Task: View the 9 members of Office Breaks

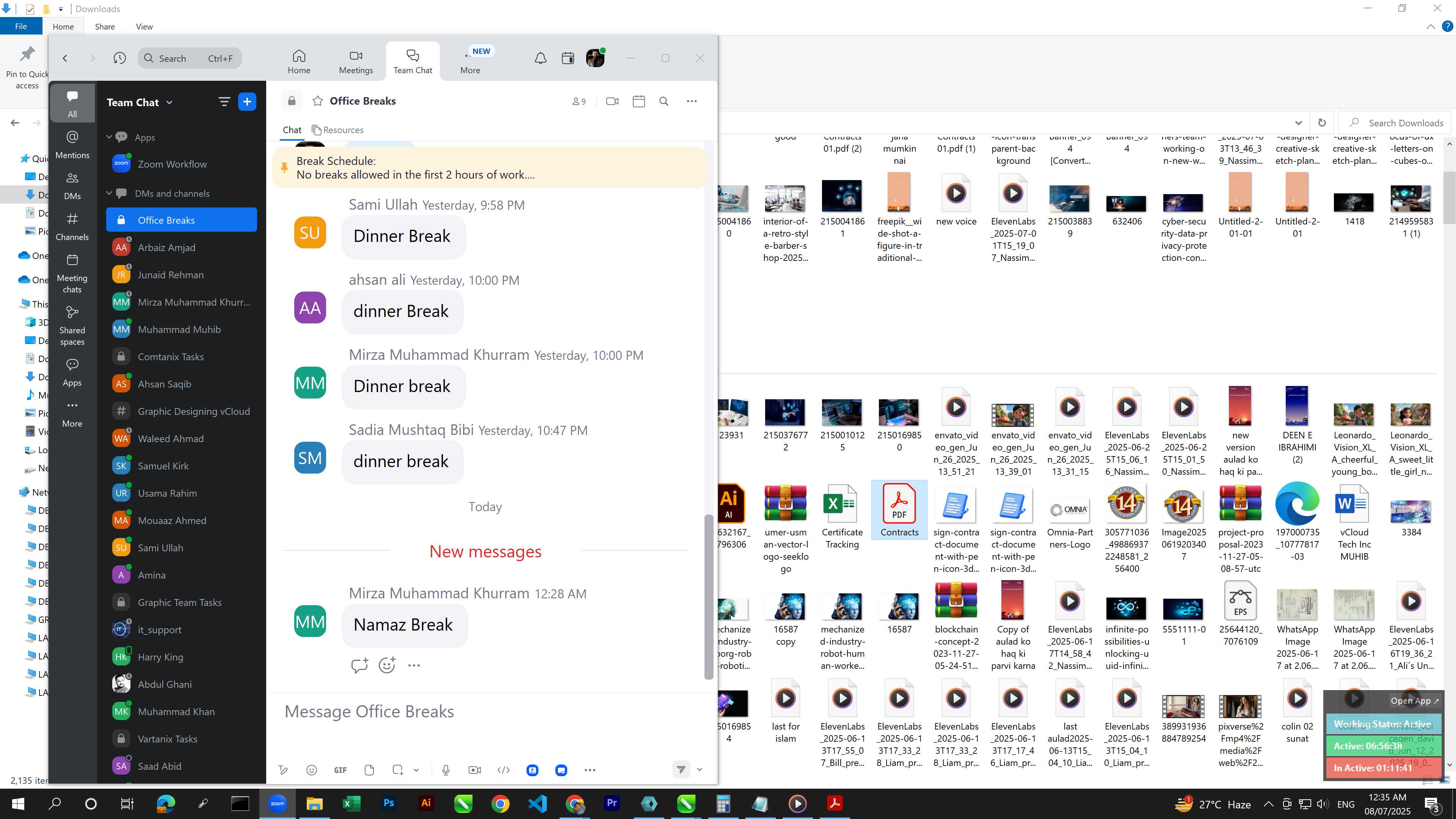Action: click(x=579, y=101)
